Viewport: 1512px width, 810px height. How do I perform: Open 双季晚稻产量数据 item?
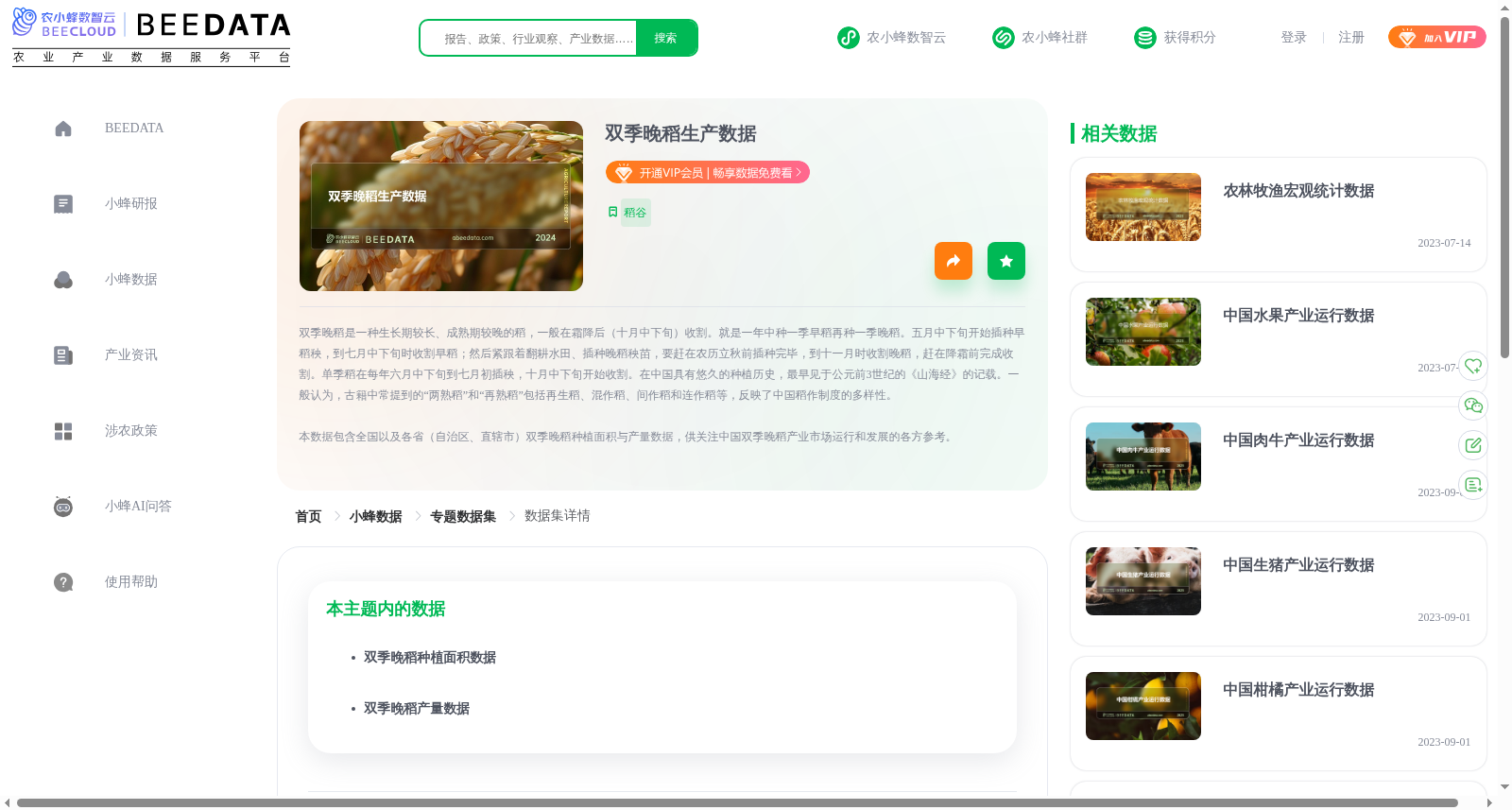pos(417,709)
